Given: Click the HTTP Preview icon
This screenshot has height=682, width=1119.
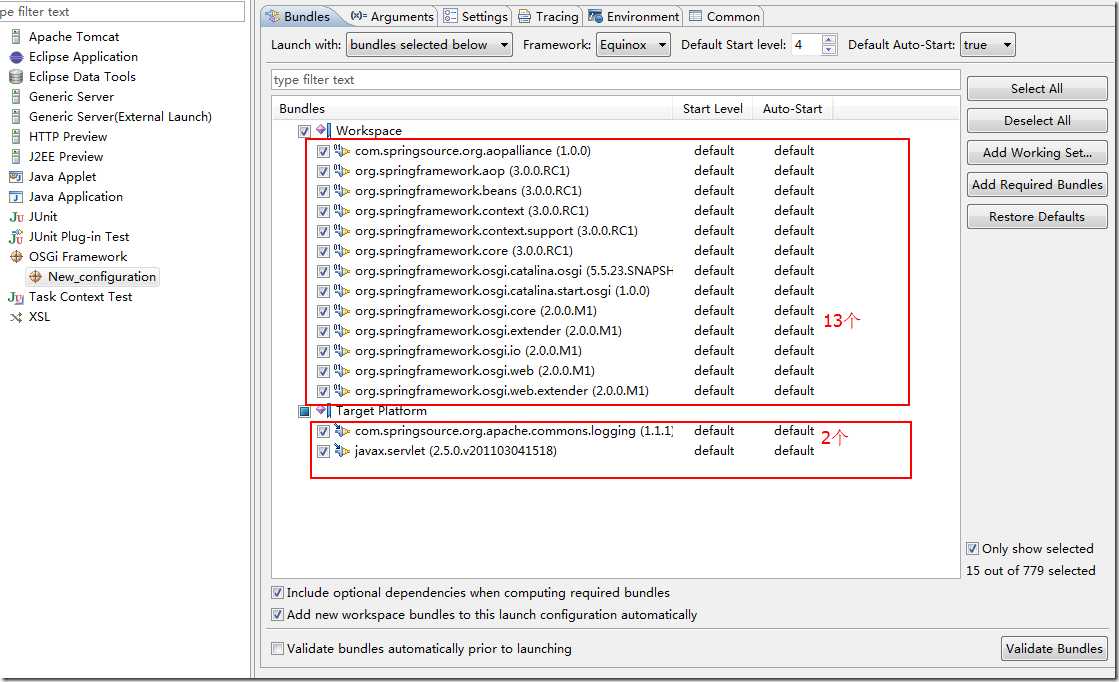Looking at the screenshot, I should click(x=16, y=136).
